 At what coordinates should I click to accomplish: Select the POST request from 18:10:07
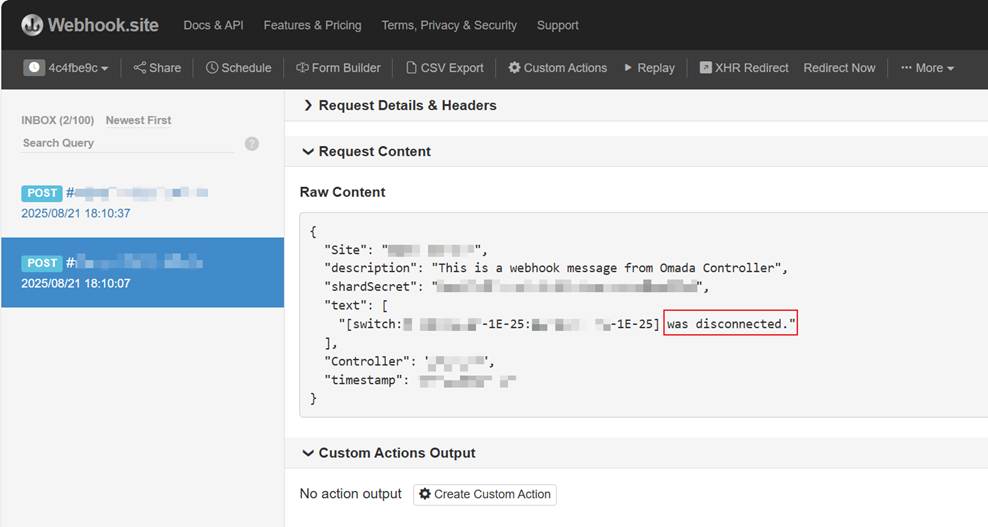[x=142, y=272]
